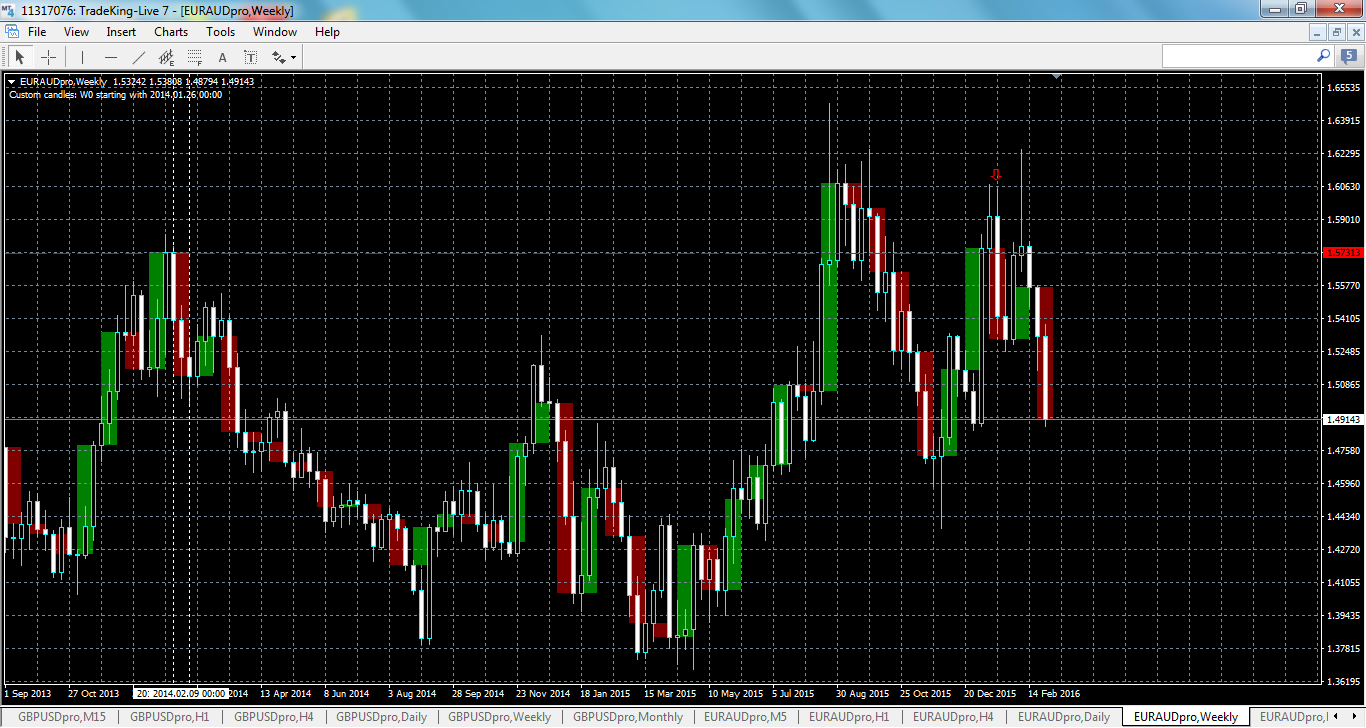1366x728 pixels.
Task: Click the Arrows objects toolbar icon
Action: pyautogui.click(x=278, y=57)
